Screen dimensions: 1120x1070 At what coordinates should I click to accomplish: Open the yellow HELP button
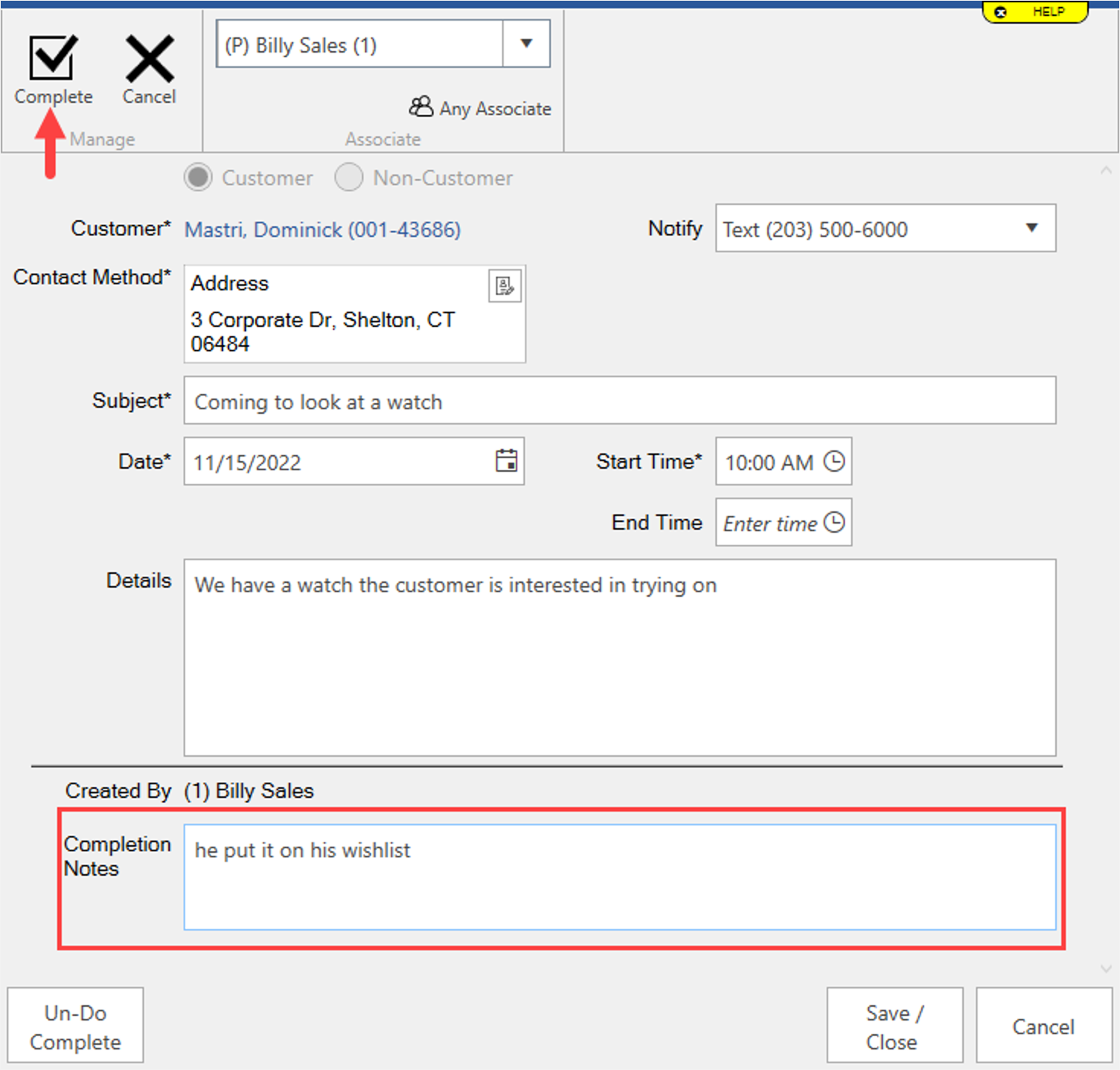pyautogui.click(x=1035, y=12)
